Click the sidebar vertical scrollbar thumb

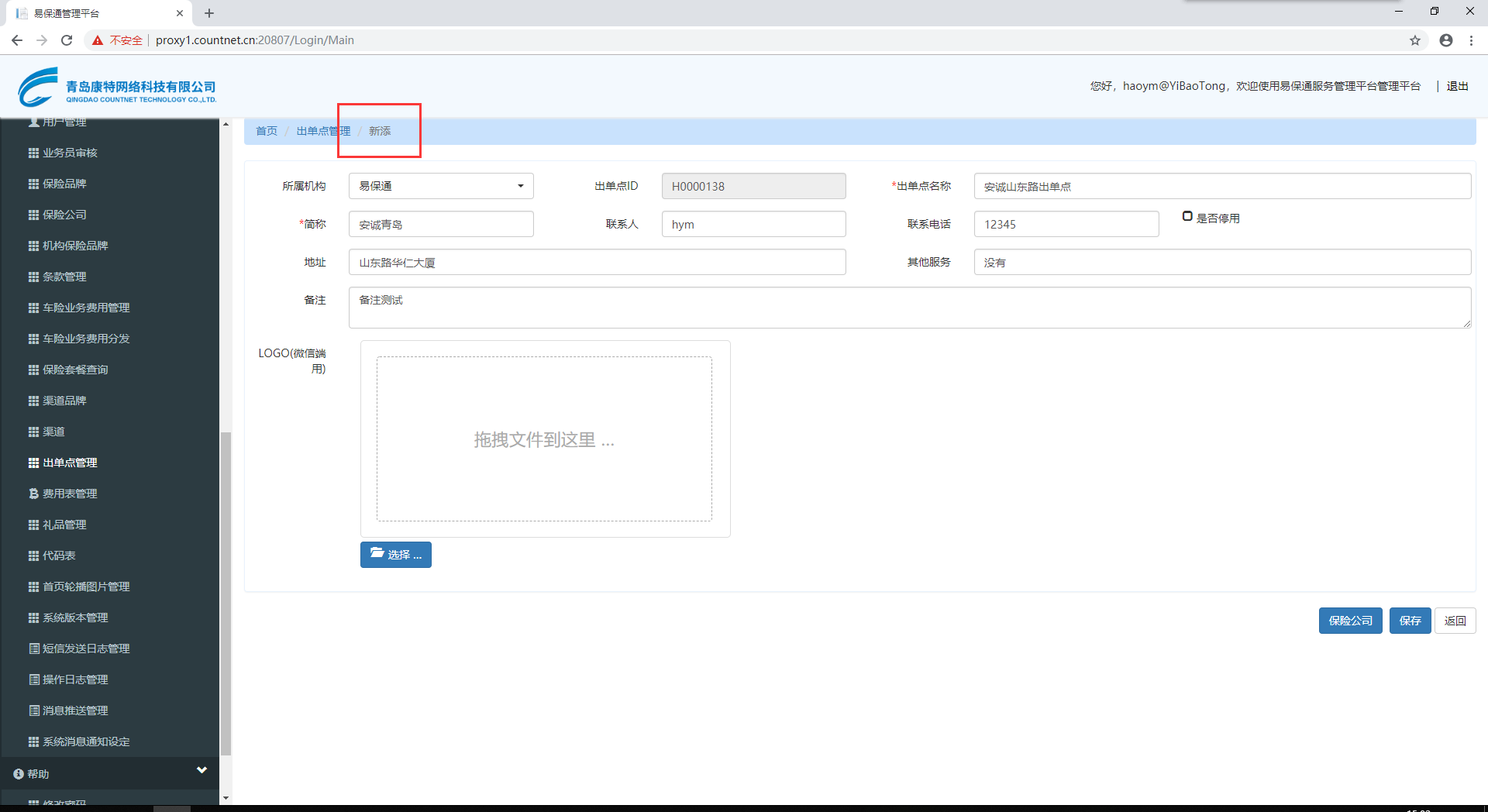point(226,593)
